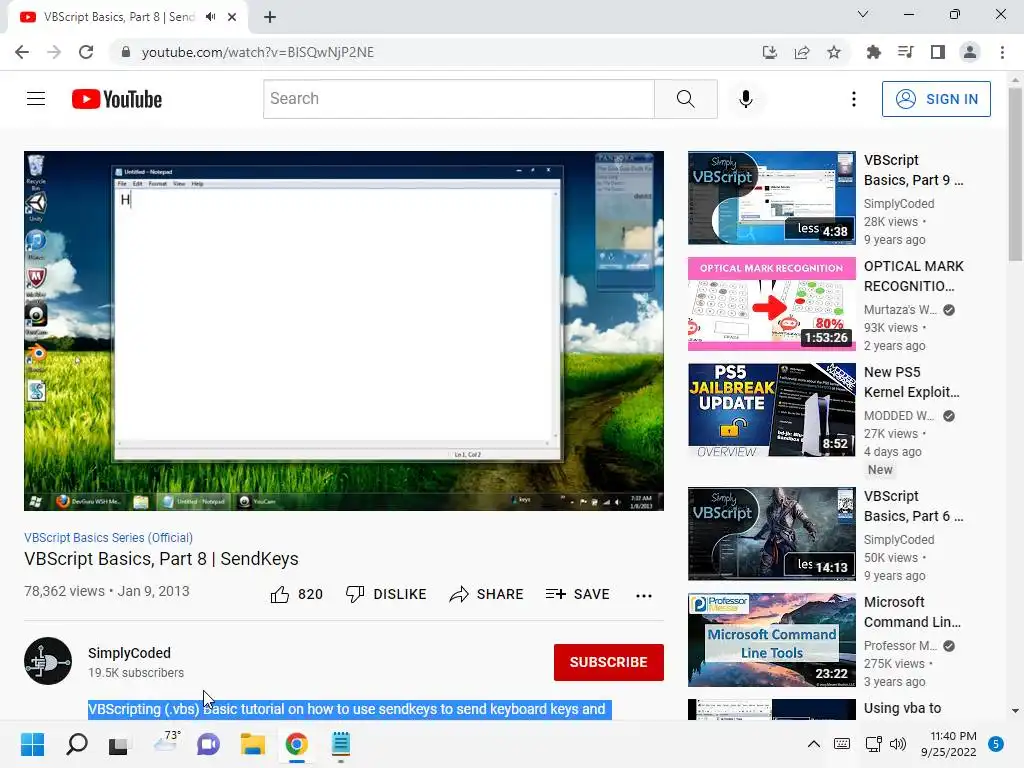Switch to Chrome on the taskbar

pyautogui.click(x=296, y=744)
